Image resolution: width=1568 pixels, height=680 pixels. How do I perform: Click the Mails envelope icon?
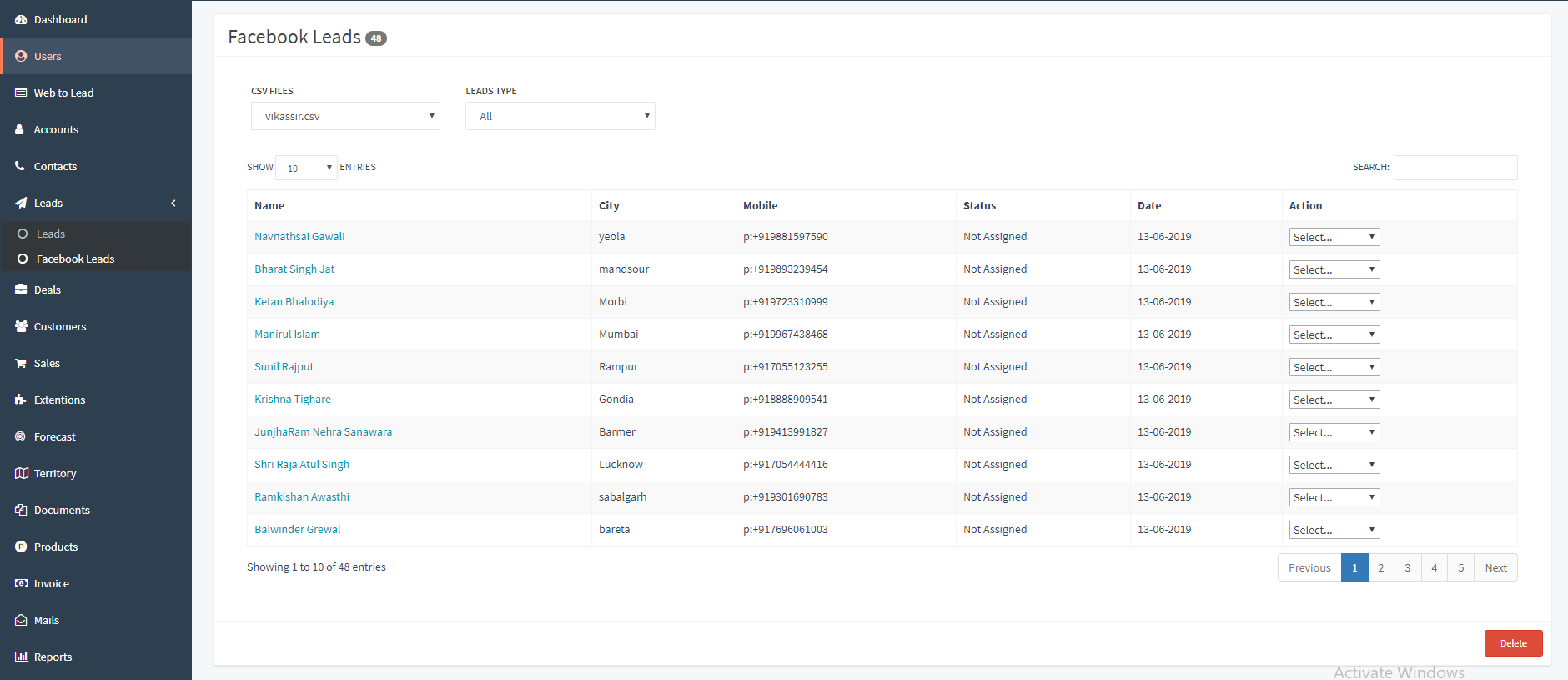tap(21, 620)
